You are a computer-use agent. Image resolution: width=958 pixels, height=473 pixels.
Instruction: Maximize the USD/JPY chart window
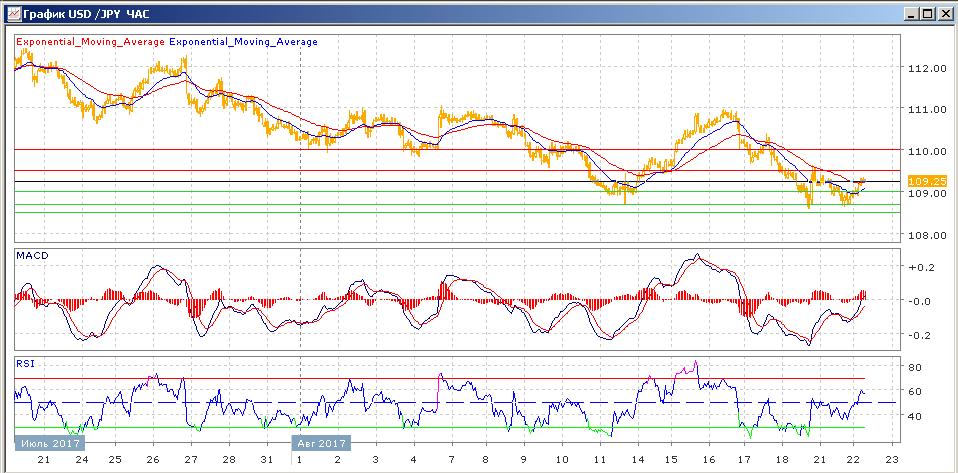tap(927, 12)
